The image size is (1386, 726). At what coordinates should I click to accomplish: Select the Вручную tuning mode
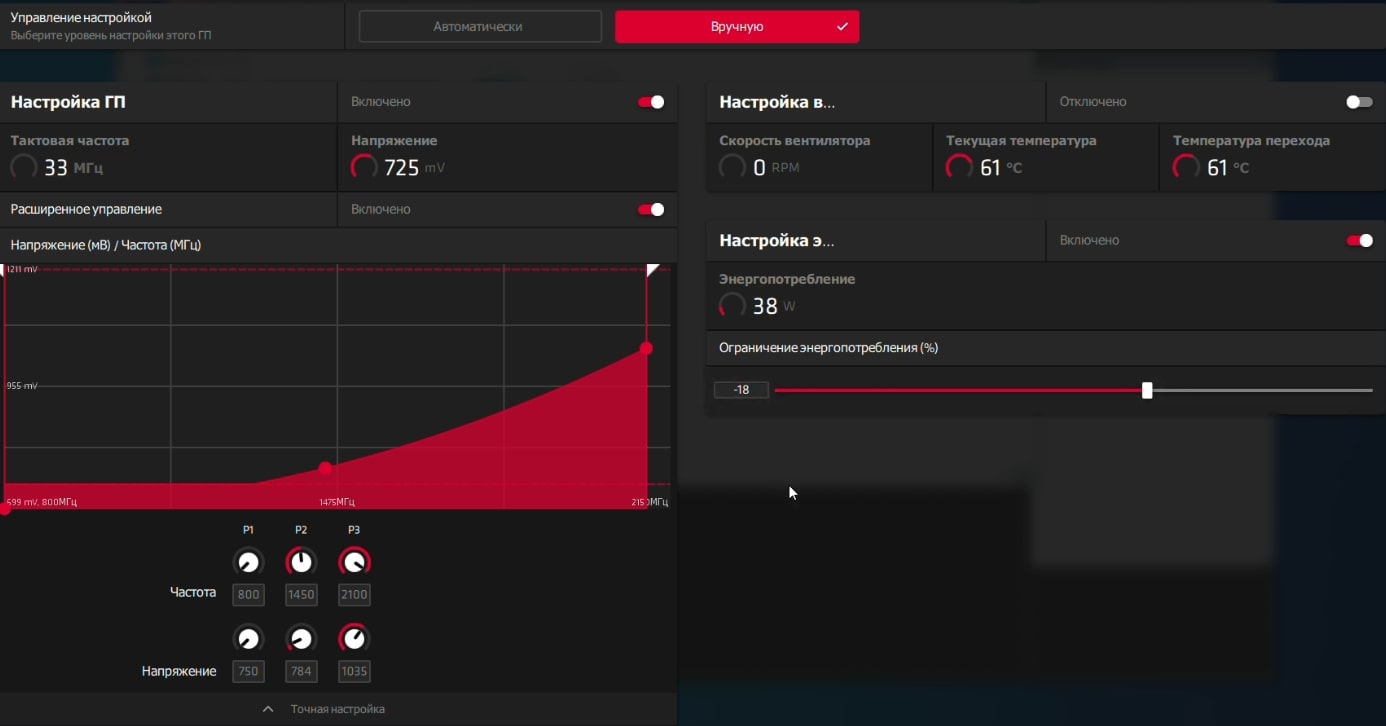pyautogui.click(x=737, y=27)
